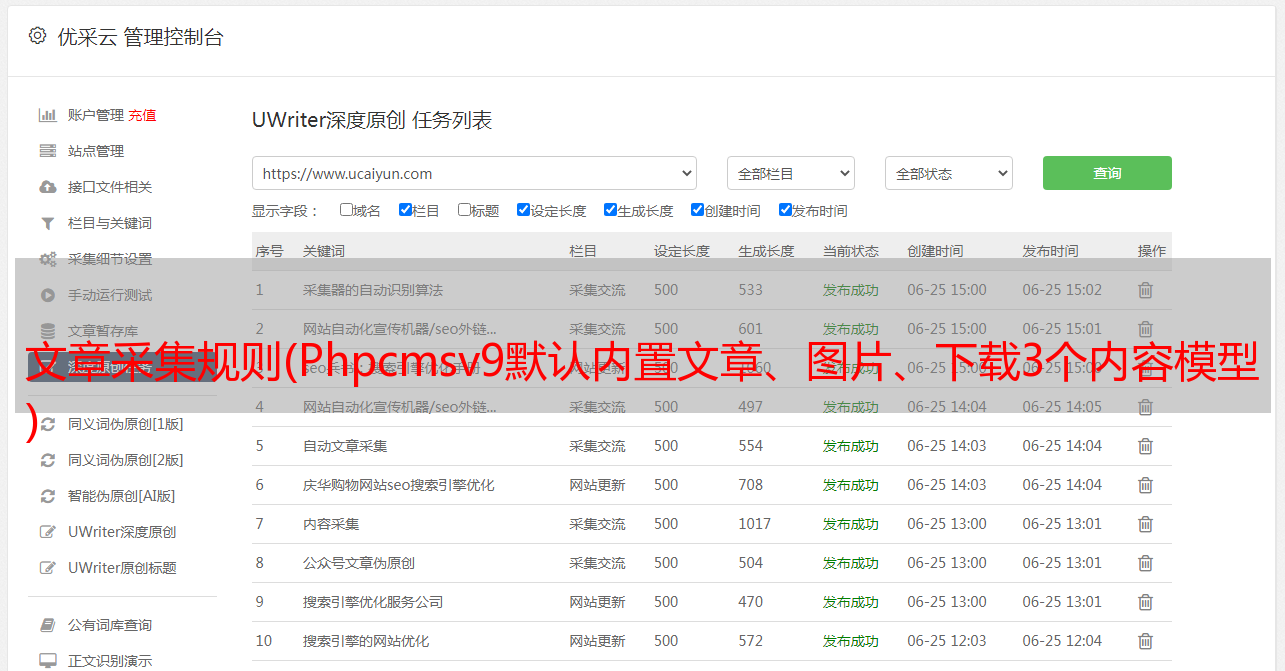Go to UWriter深度原创 sidebar item

coord(122,532)
